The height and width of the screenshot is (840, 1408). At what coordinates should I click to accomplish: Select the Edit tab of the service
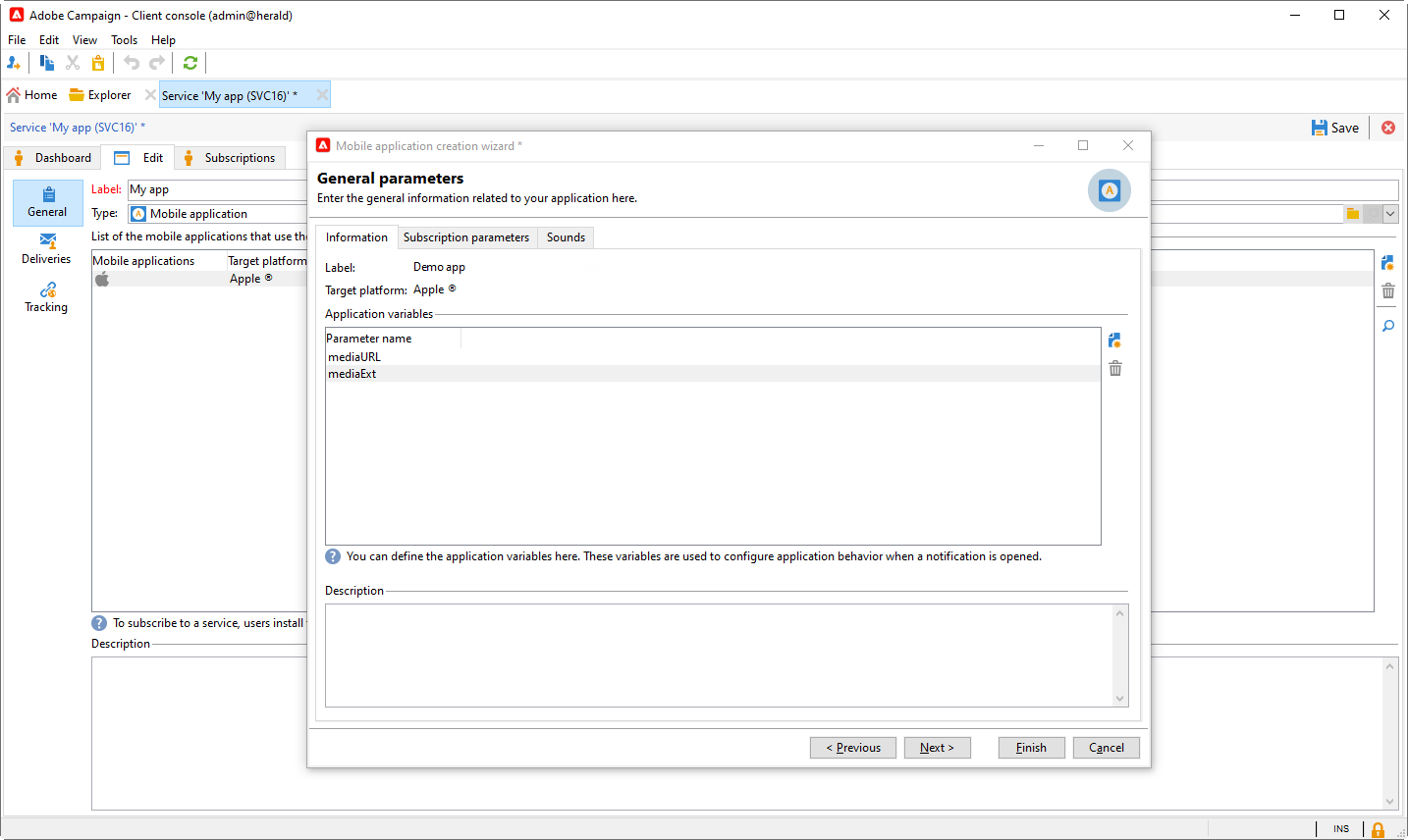[x=138, y=158]
